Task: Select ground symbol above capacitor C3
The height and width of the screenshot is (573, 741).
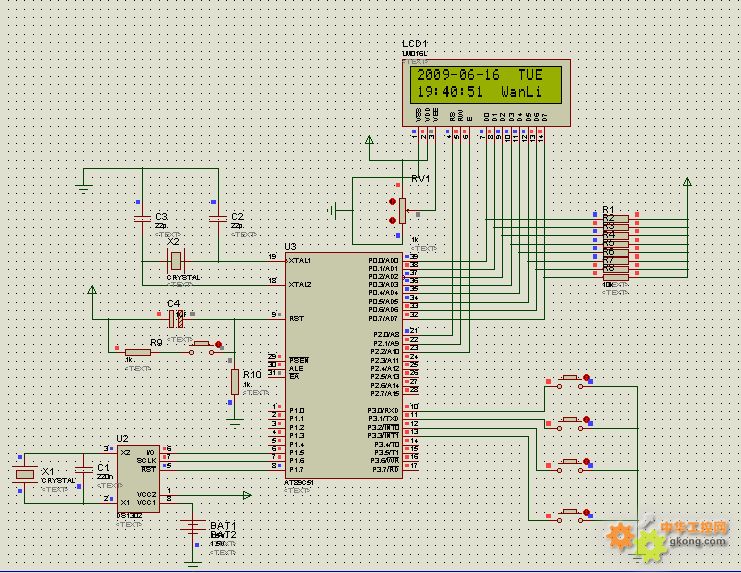Action: tap(84, 189)
